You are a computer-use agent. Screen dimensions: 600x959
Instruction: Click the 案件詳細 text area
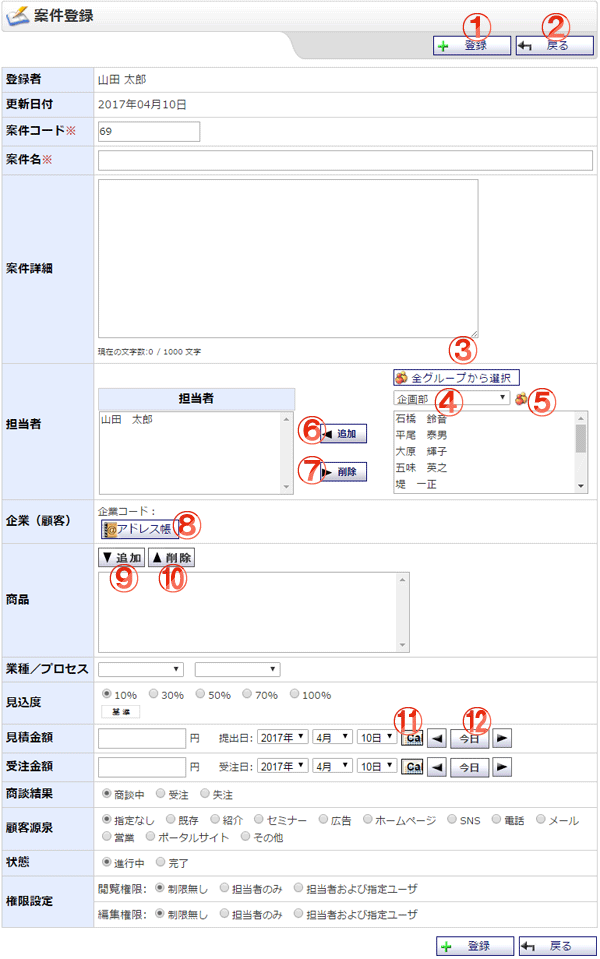288,259
